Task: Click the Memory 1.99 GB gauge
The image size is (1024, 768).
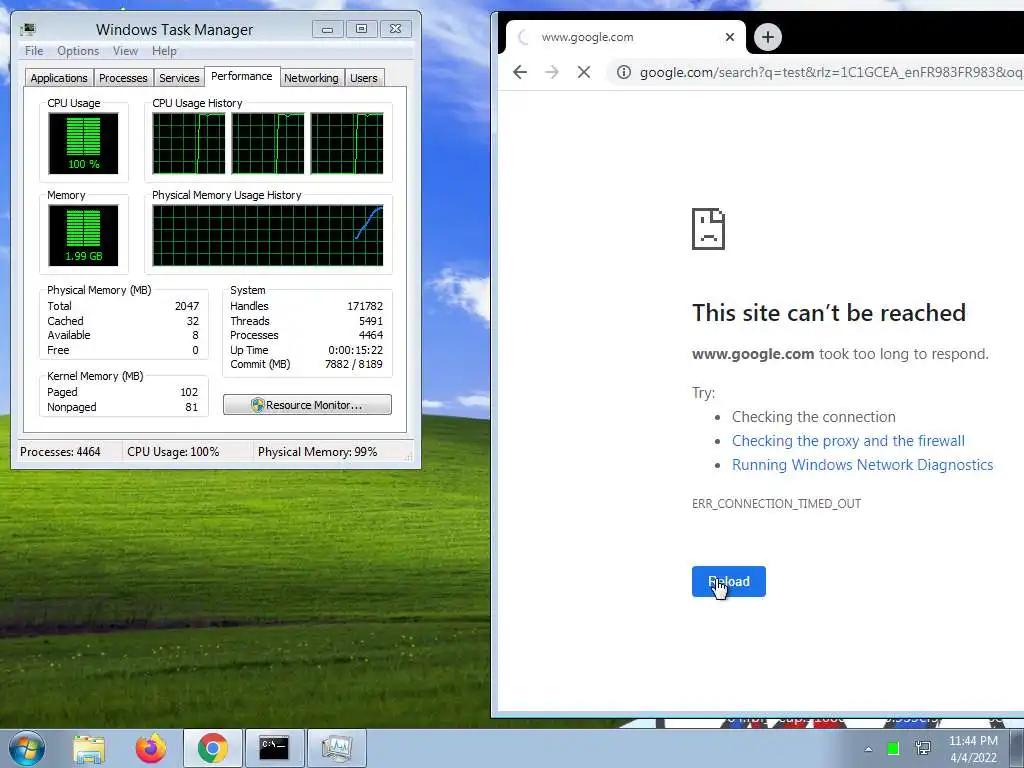Action: click(83, 236)
